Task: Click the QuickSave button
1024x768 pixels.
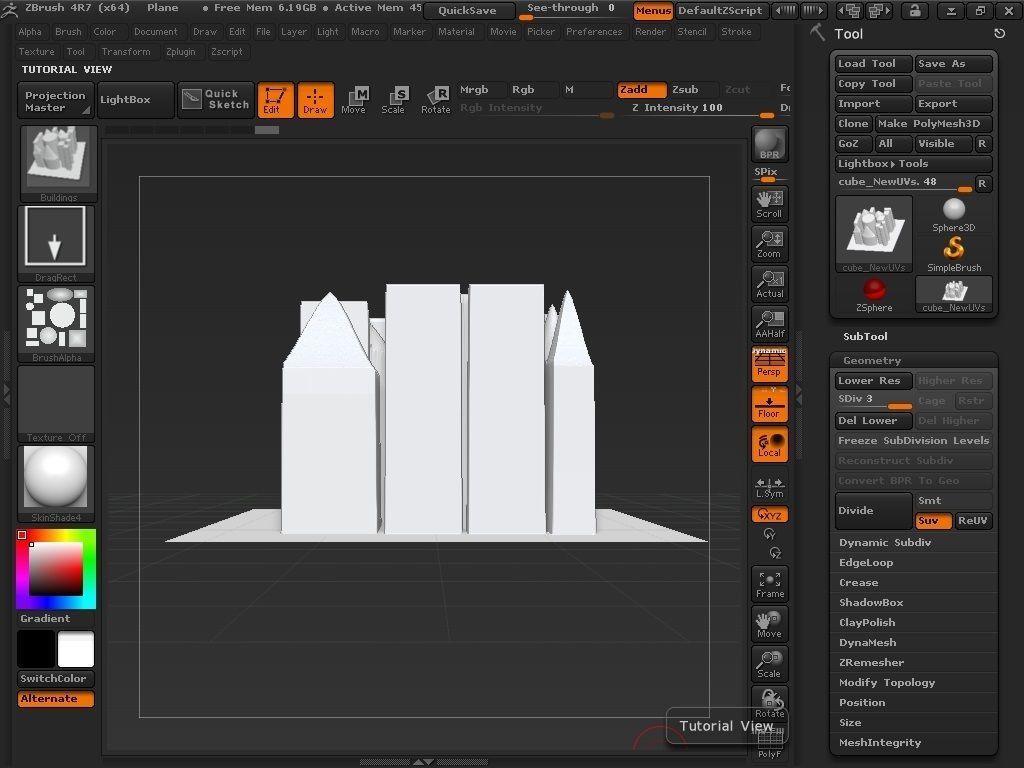Action: (468, 10)
